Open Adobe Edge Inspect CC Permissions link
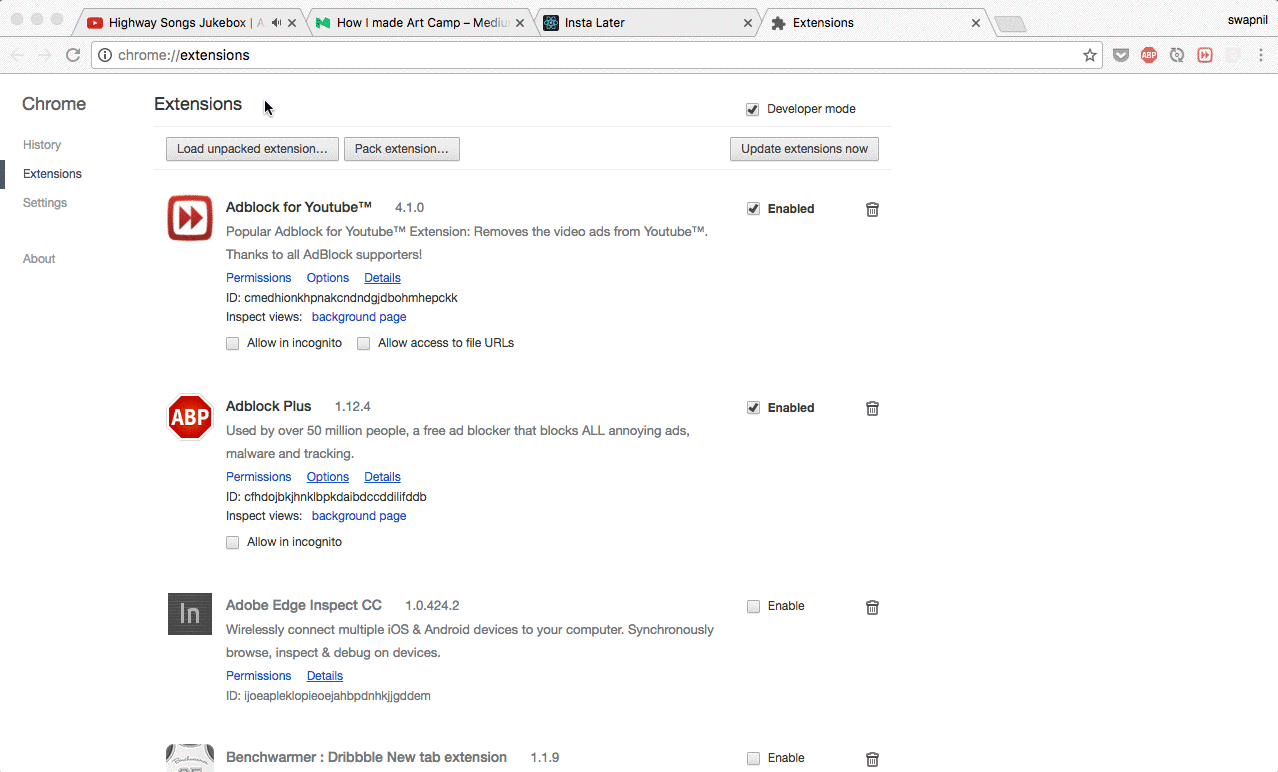 [x=258, y=676]
